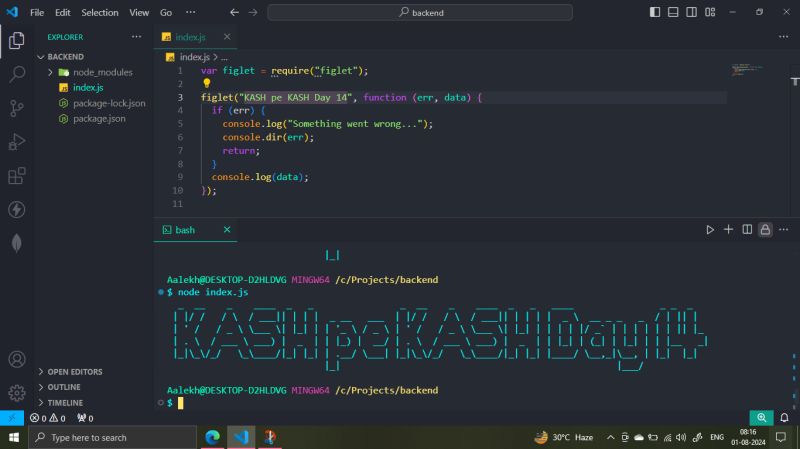Screen dimensions: 800x449
Task: Expand the node_modules folder
Action: coord(50,72)
